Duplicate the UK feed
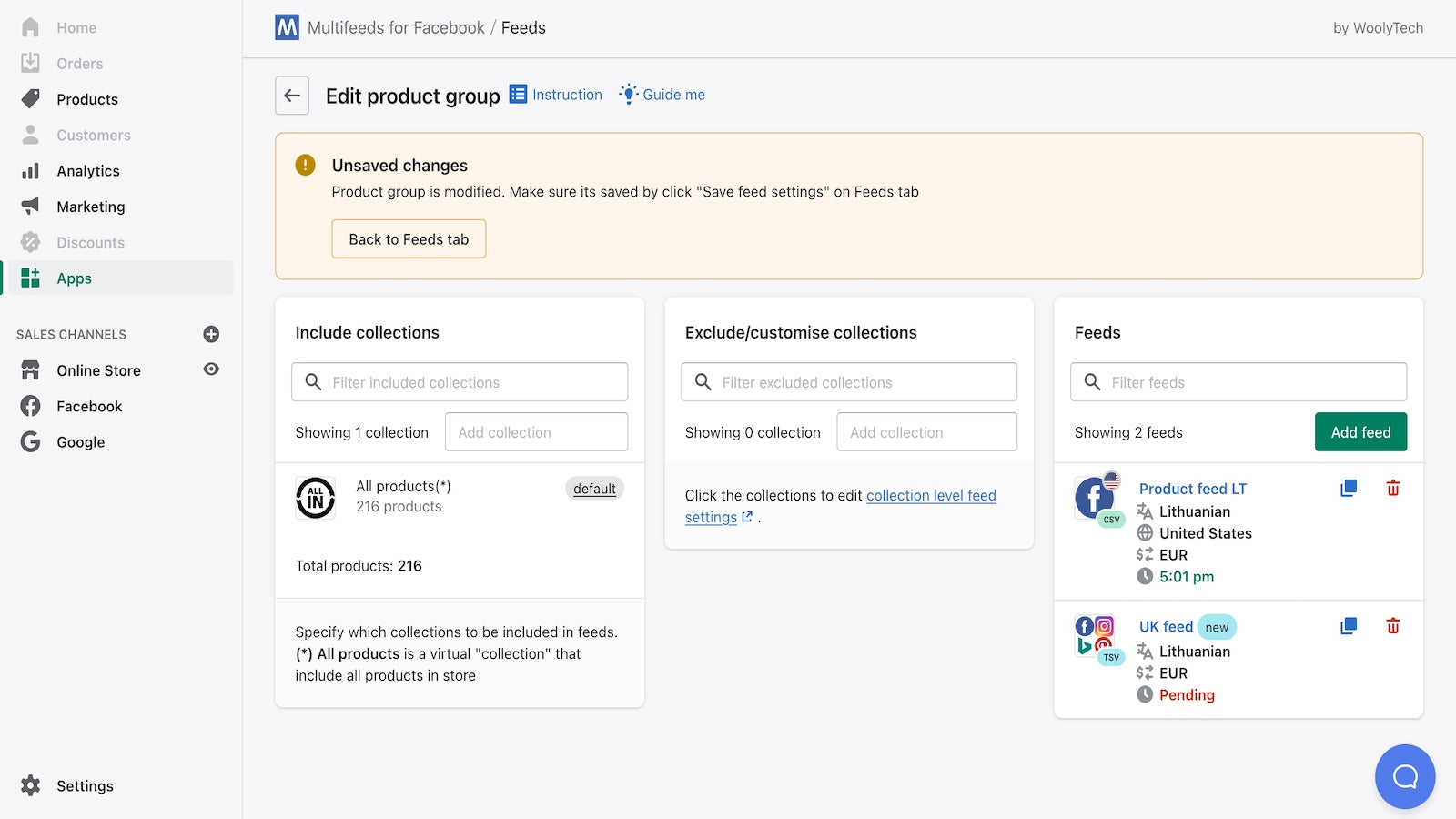The width and height of the screenshot is (1456, 819). (1348, 626)
